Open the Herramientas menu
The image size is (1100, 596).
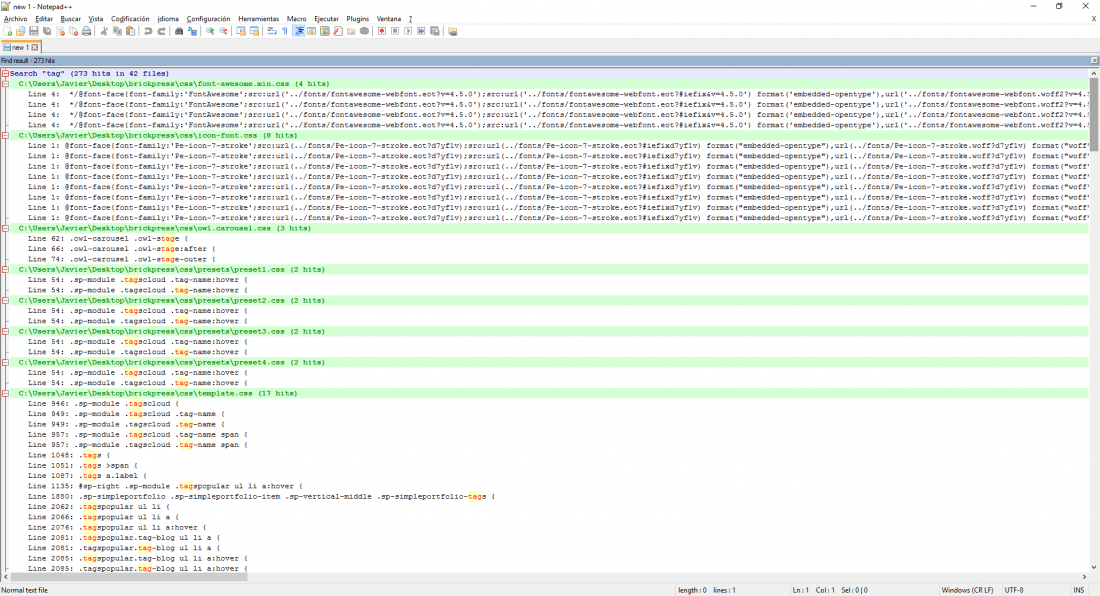click(x=258, y=19)
